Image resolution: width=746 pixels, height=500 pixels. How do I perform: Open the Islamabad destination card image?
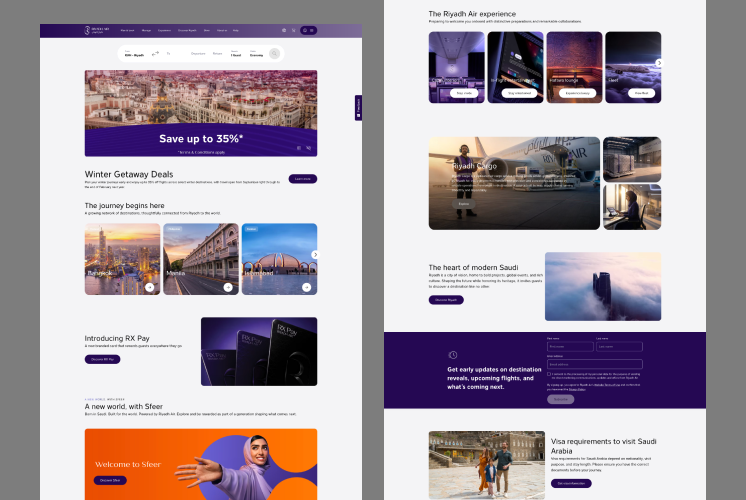point(279,259)
